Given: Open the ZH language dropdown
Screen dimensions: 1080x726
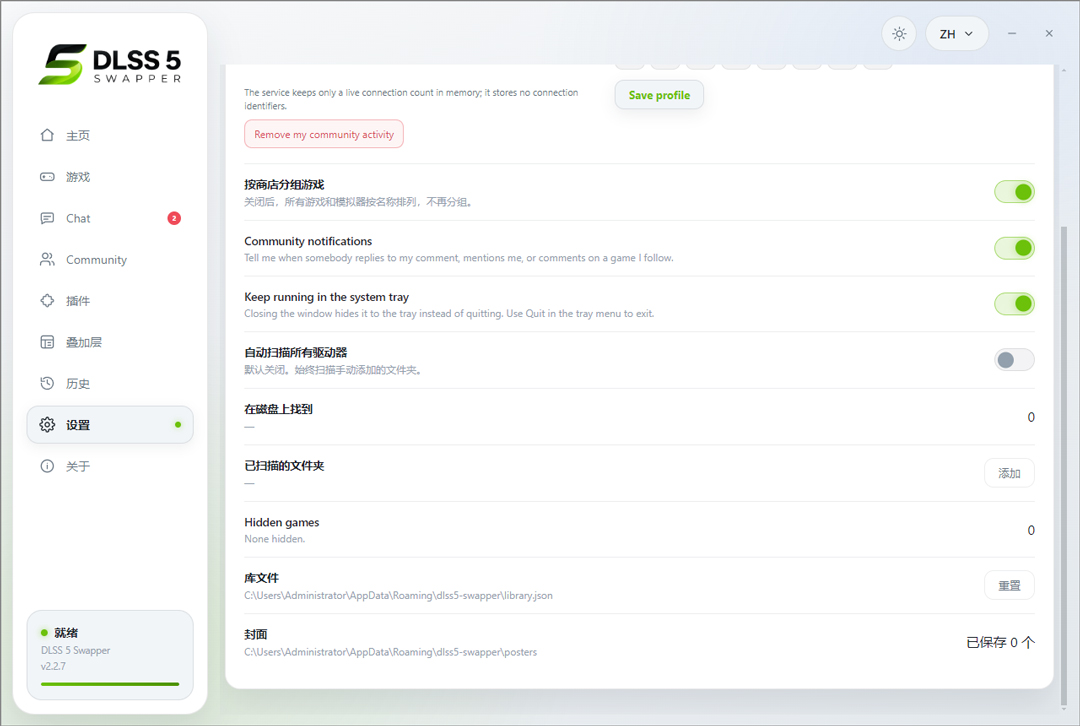Looking at the screenshot, I should pos(957,34).
